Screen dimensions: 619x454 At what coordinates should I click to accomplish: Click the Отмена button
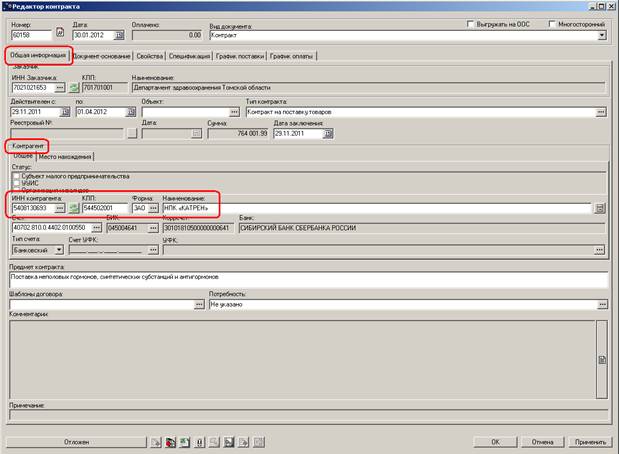point(542,440)
